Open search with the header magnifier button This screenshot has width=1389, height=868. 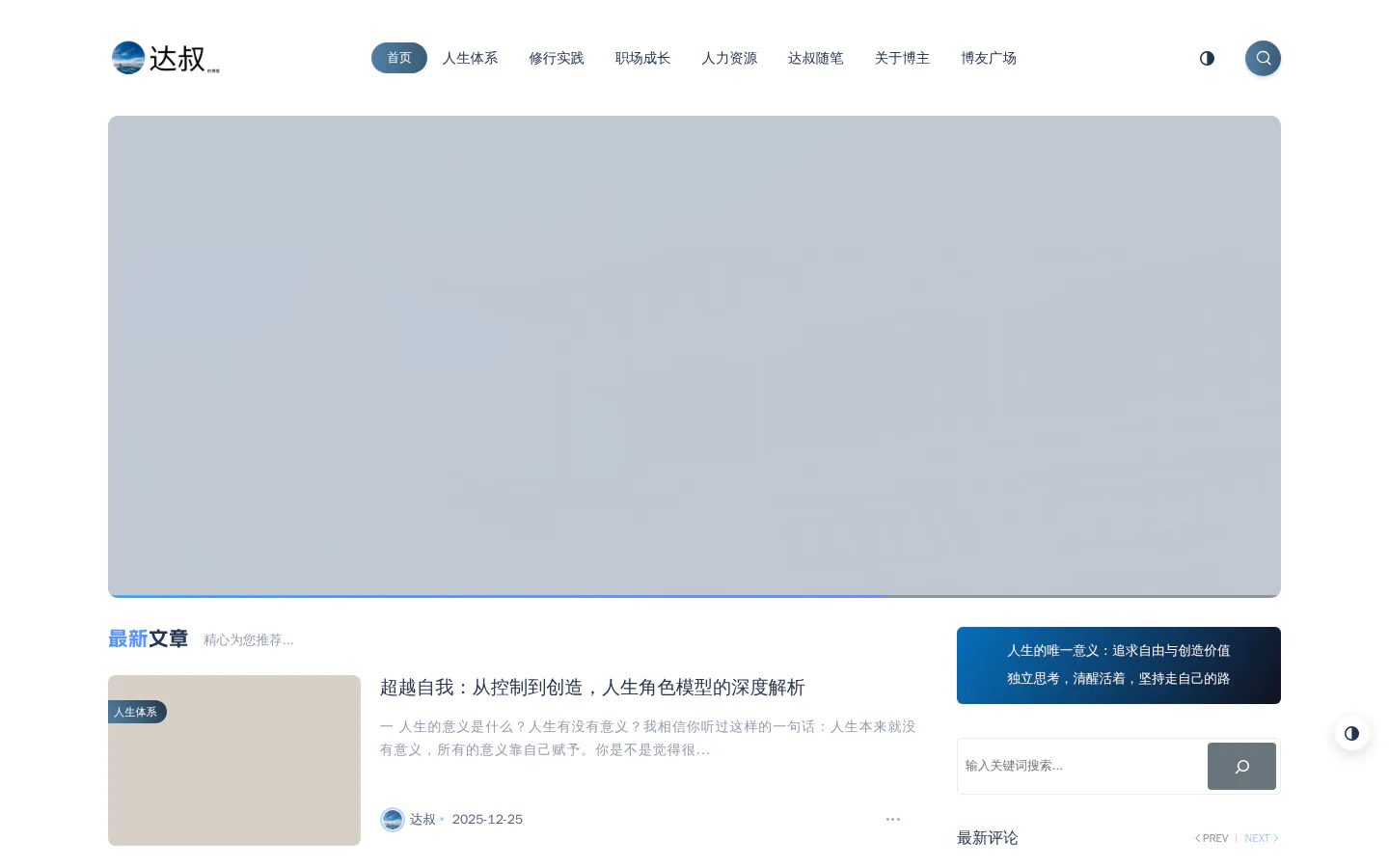[x=1263, y=58]
